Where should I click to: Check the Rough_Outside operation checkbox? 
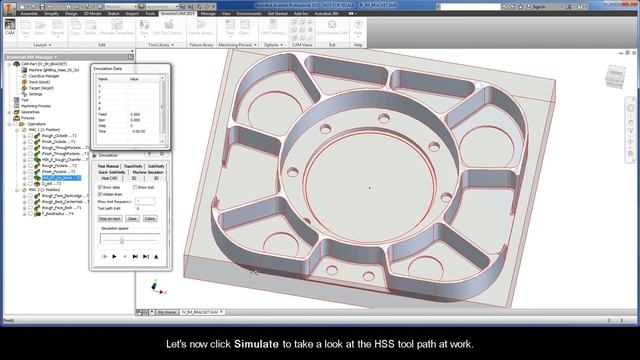31,136
